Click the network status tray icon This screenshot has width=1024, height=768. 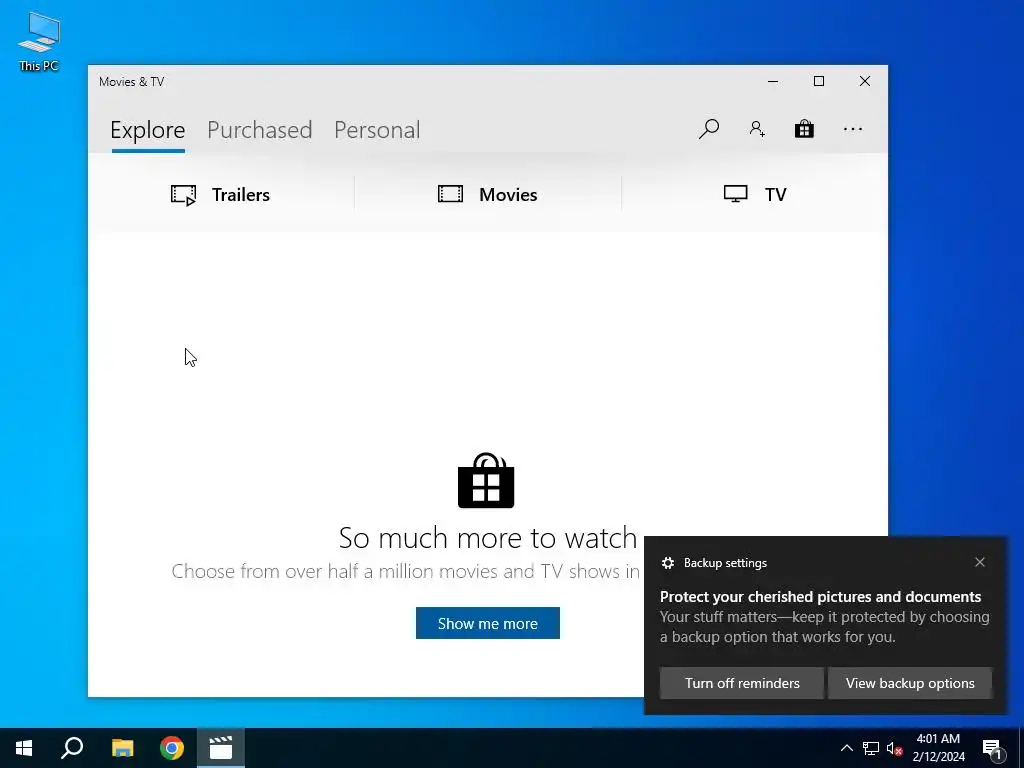point(871,748)
